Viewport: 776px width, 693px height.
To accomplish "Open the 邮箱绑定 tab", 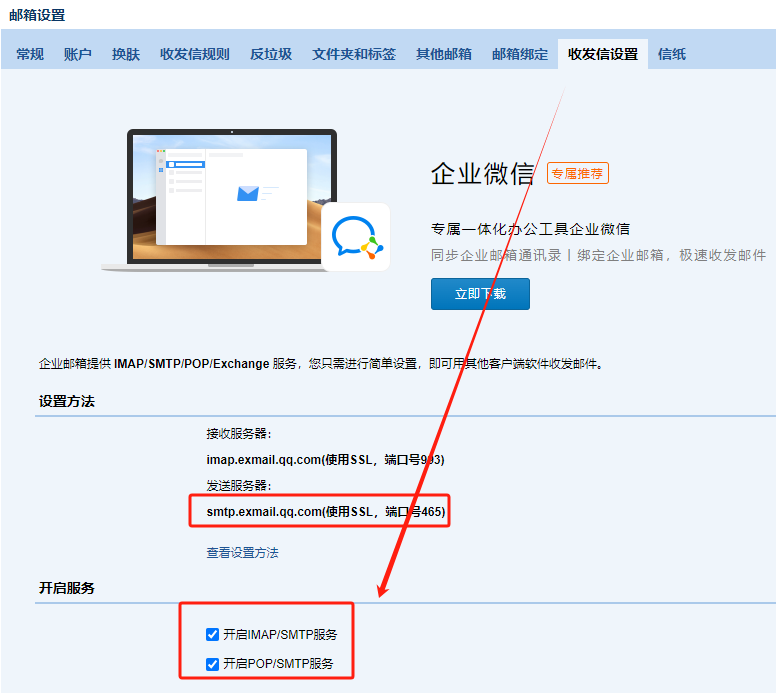I will pos(520,54).
